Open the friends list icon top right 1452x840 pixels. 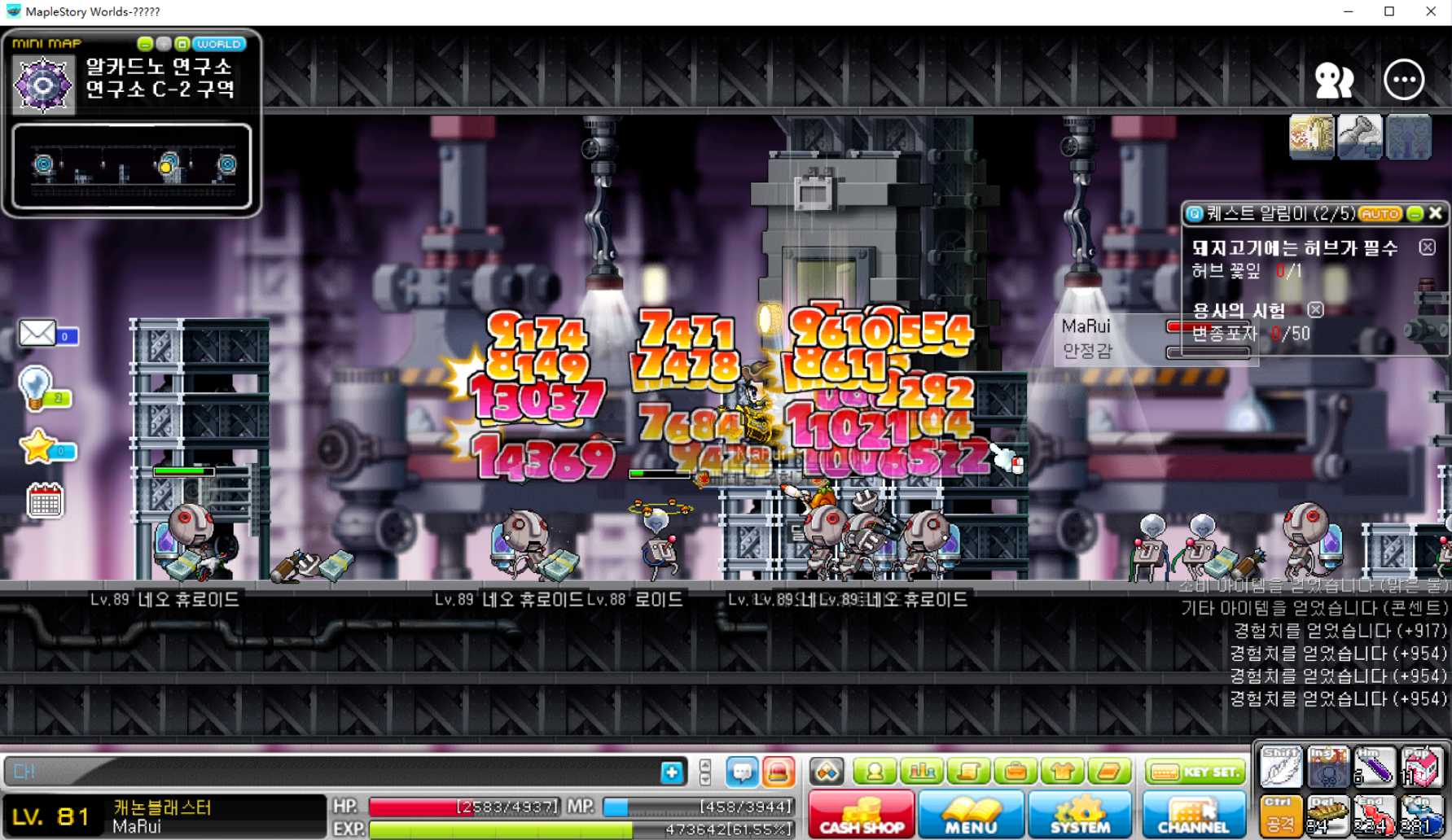[x=1334, y=80]
